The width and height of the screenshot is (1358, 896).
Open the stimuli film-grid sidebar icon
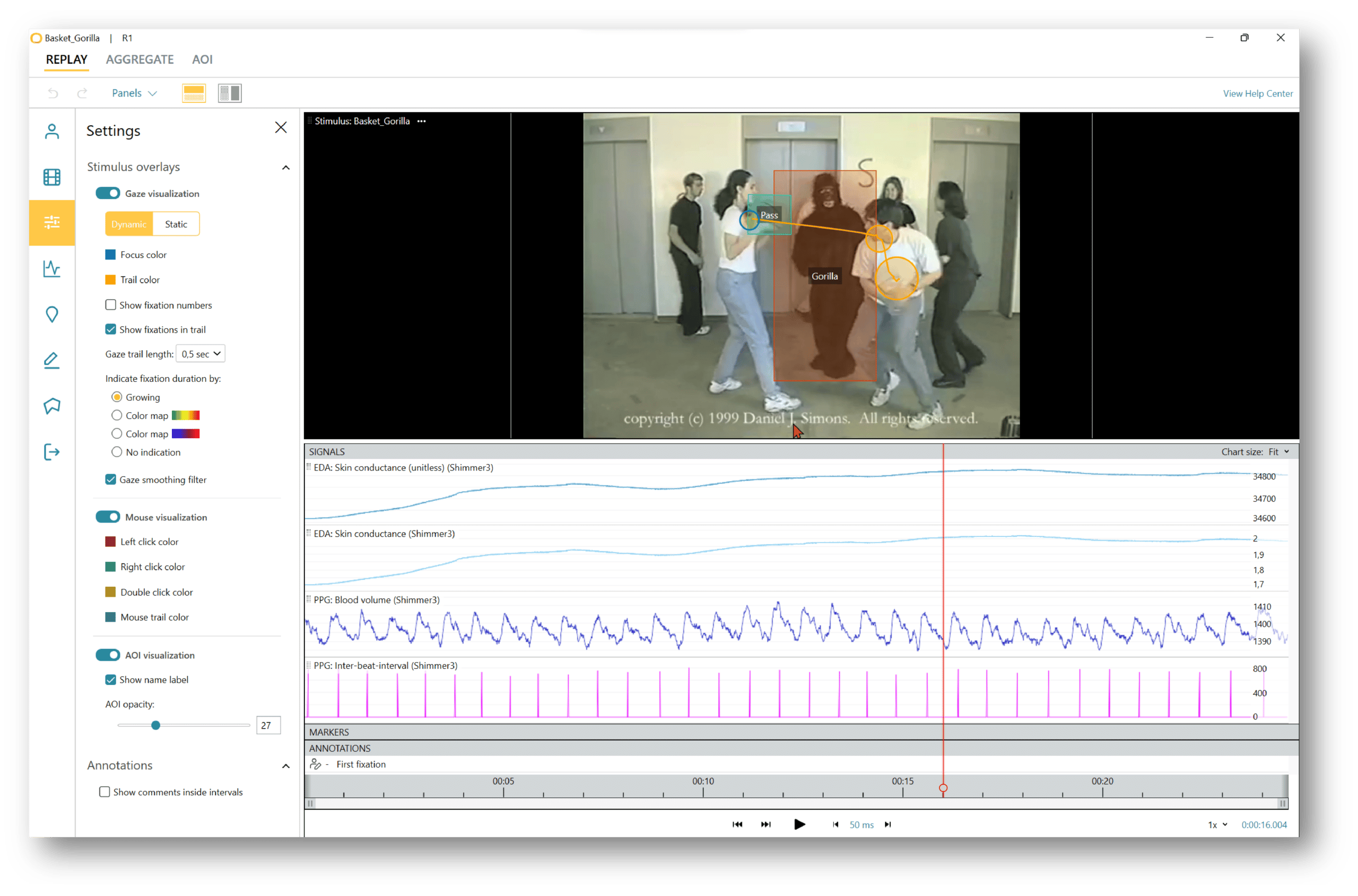52,177
